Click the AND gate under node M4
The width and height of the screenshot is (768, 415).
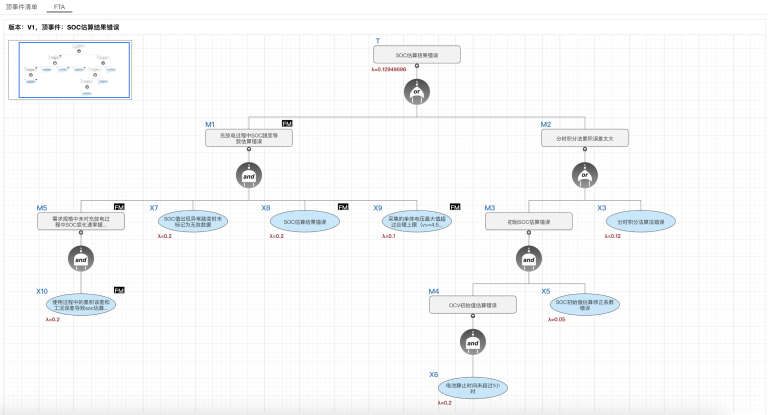pyautogui.click(x=473, y=343)
